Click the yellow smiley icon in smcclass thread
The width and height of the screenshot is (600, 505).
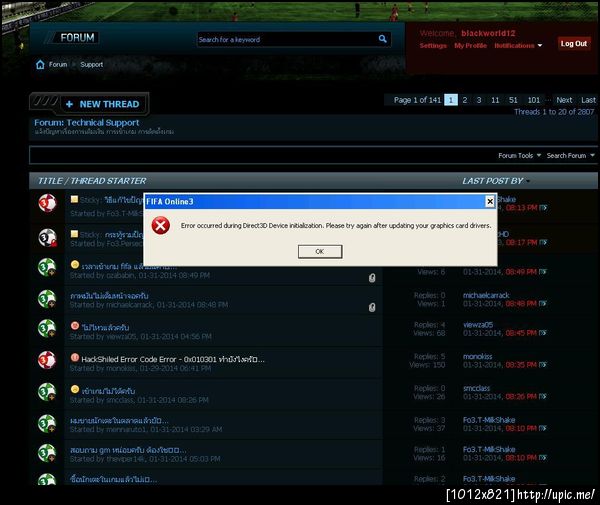tap(75, 389)
